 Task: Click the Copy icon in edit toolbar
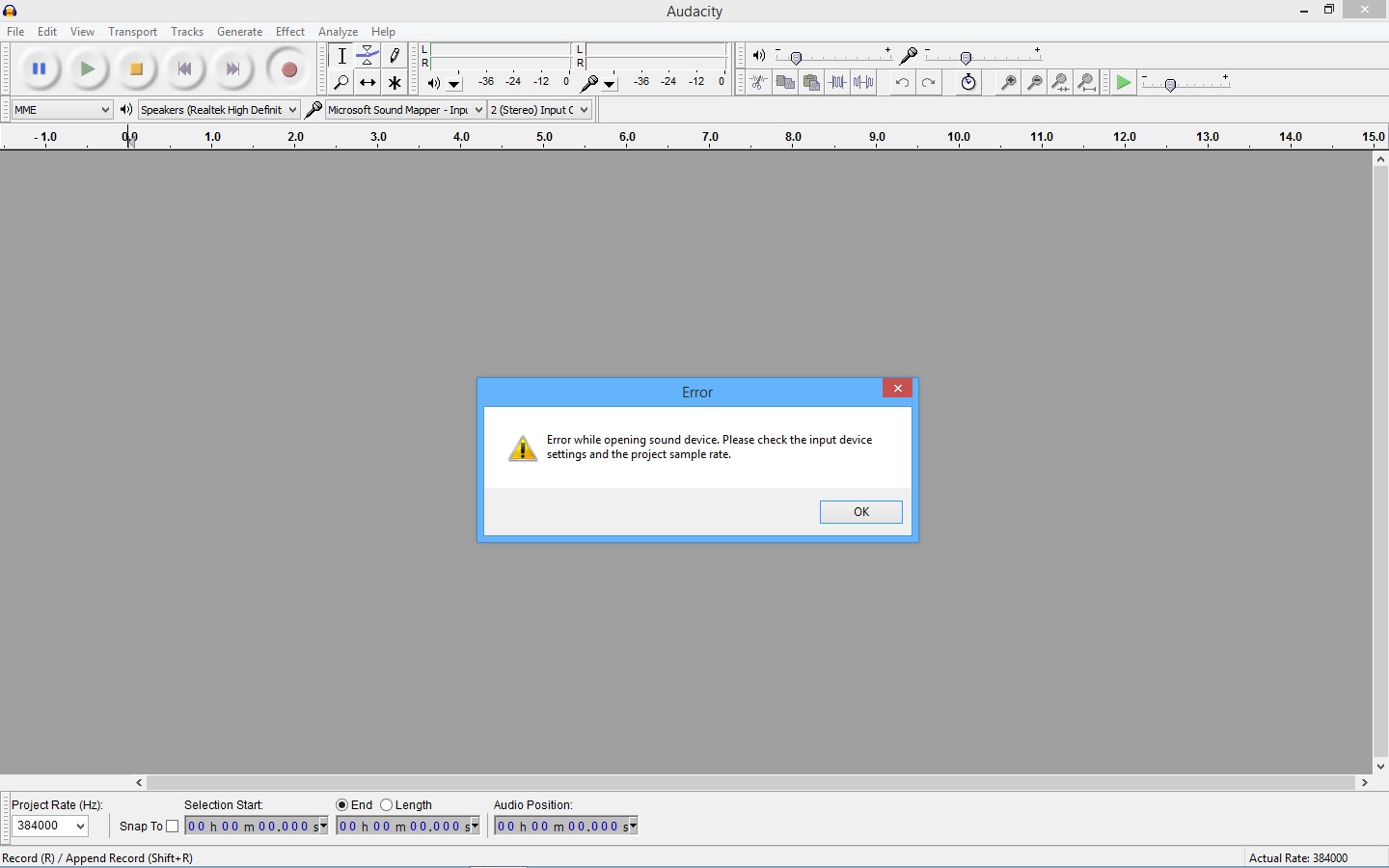click(785, 83)
